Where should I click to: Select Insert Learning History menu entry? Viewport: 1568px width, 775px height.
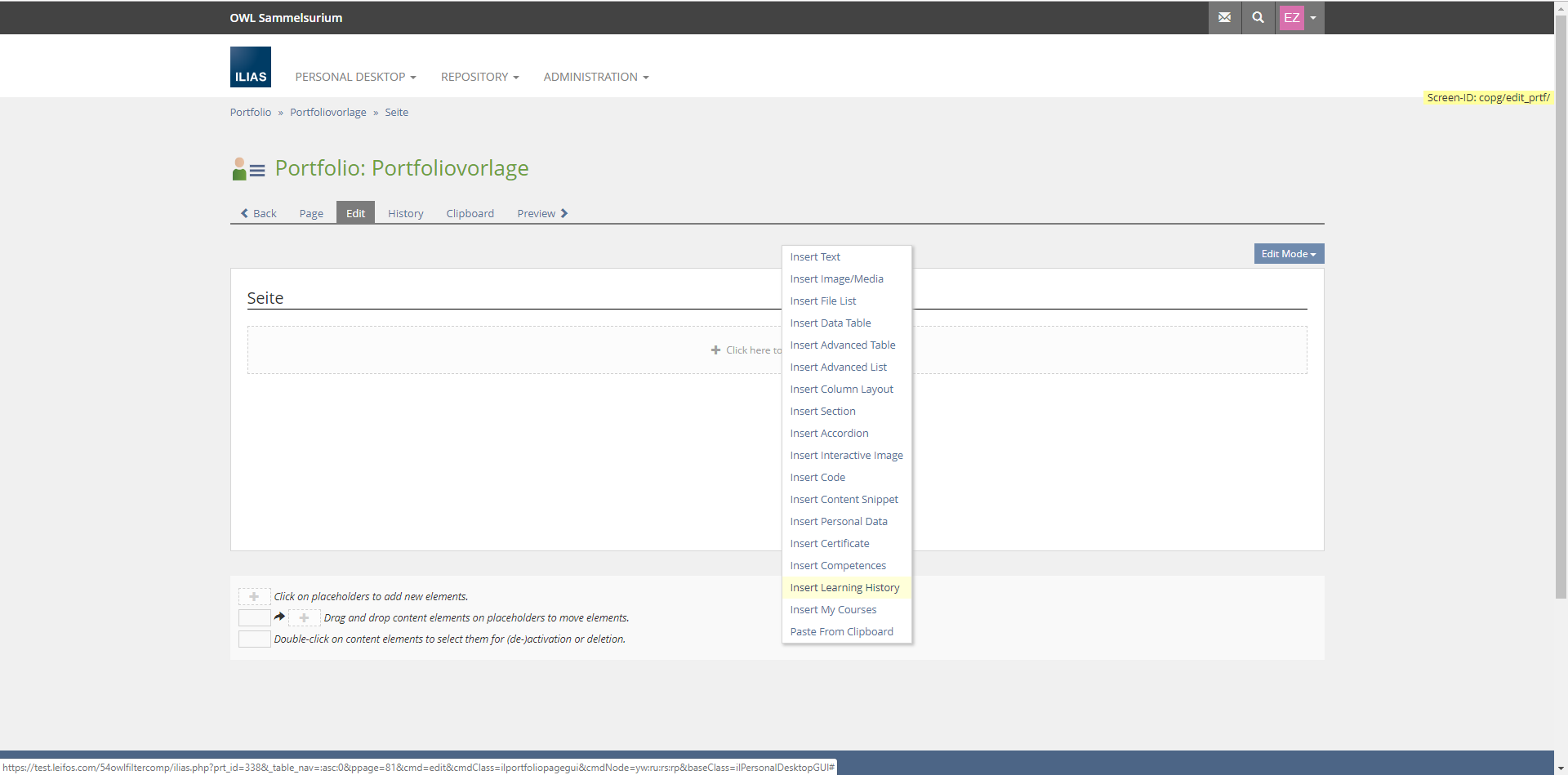coord(844,588)
